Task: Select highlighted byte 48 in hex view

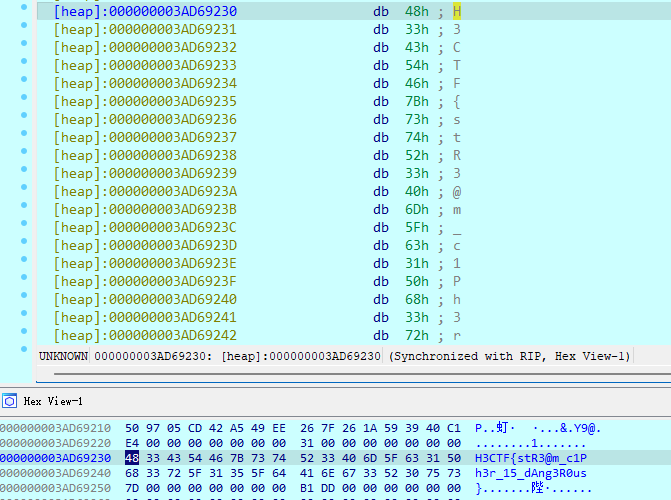Action: coord(132,457)
